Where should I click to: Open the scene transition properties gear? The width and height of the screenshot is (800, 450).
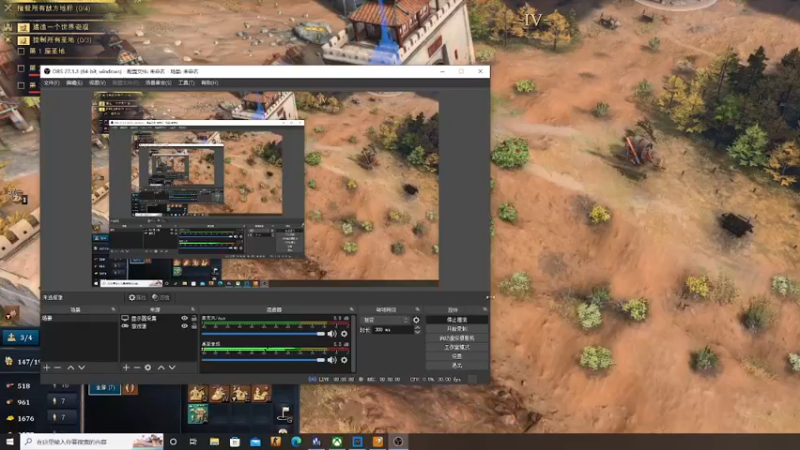(416, 320)
